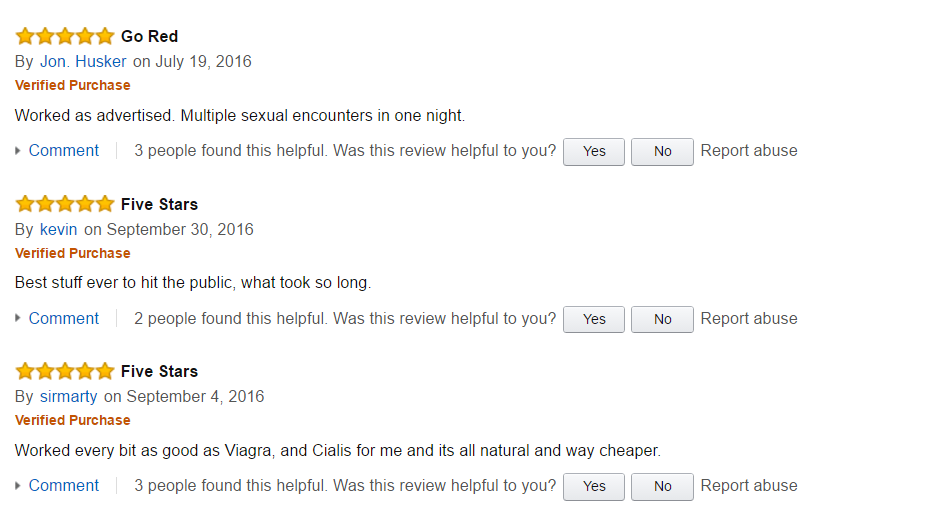Click the star rating on kevin's review
929x522 pixels.
(x=65, y=204)
